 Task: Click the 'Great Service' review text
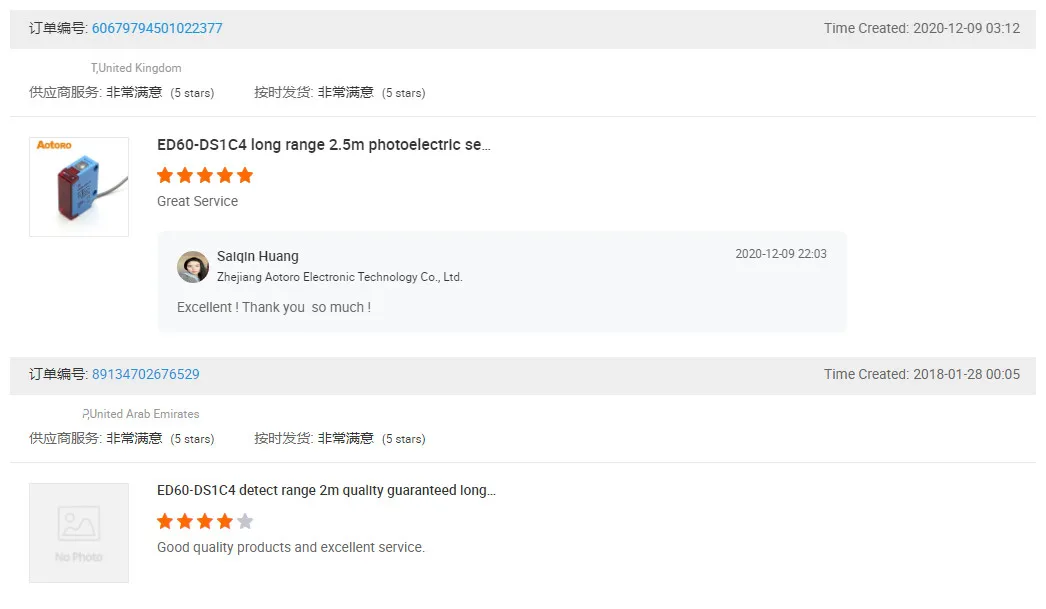197,201
